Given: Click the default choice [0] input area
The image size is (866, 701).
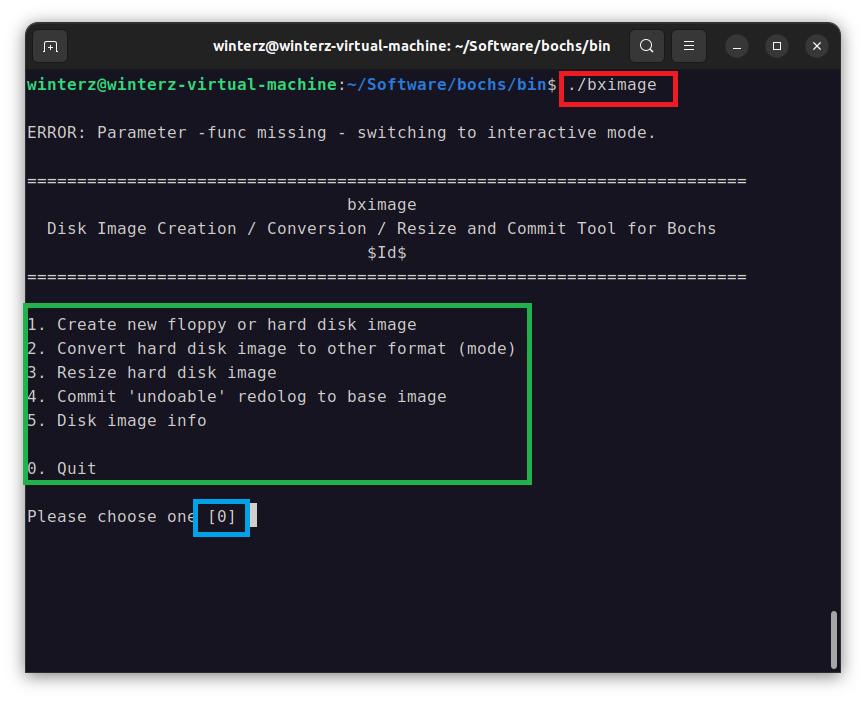Looking at the screenshot, I should click(221, 517).
